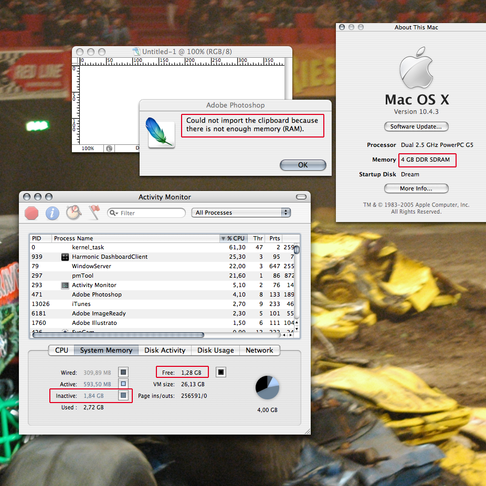Click the Startup Disk Dream value
Viewport: 486px width, 486px height.
point(410,174)
